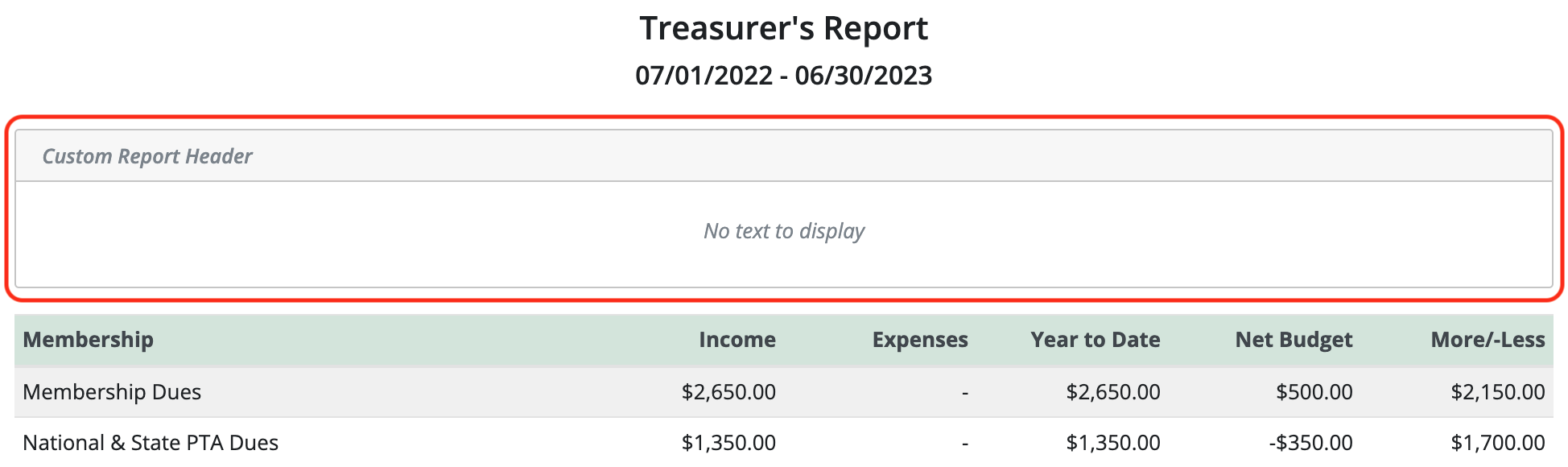Click the Membership column header

point(89,340)
